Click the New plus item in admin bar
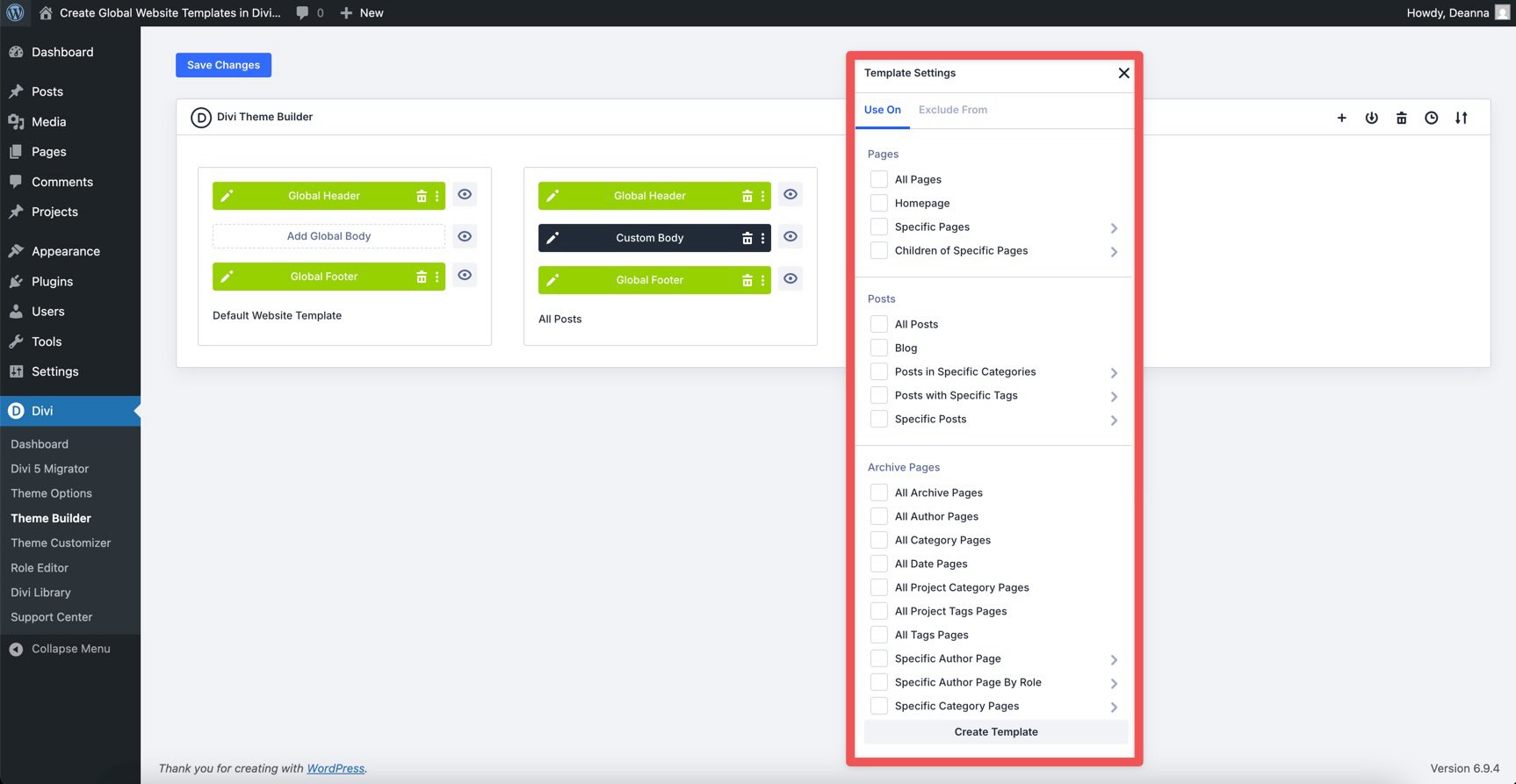 click(x=361, y=13)
